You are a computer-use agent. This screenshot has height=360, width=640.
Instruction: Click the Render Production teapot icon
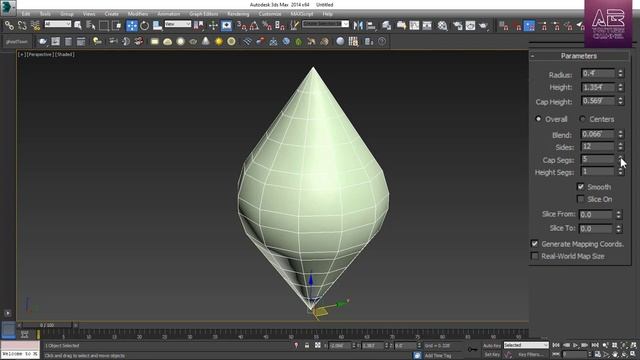[x=484, y=26]
